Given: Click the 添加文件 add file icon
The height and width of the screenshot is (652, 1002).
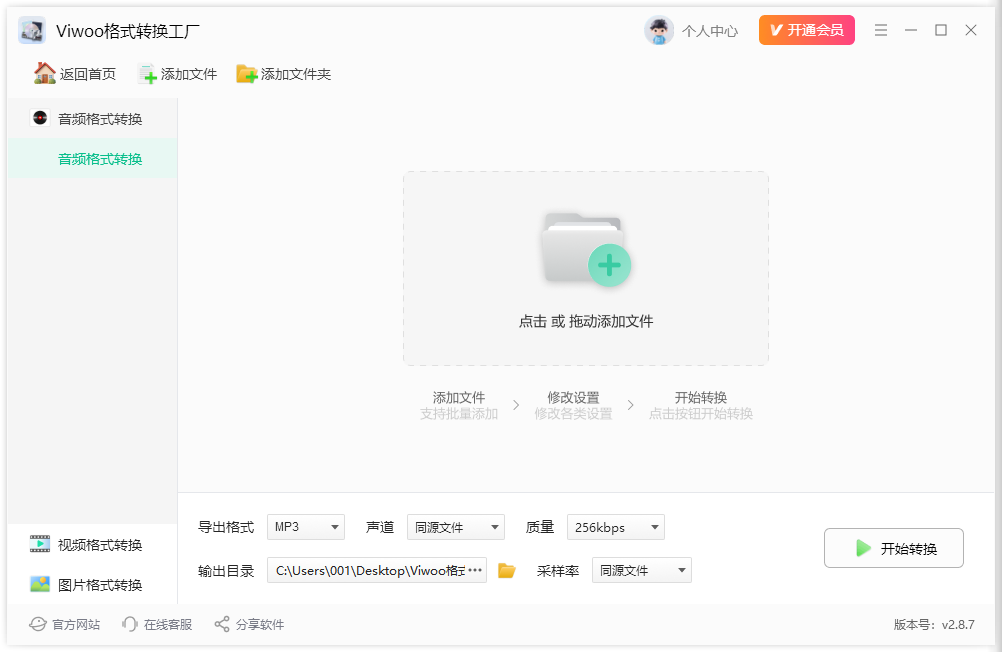Looking at the screenshot, I should coord(146,73).
